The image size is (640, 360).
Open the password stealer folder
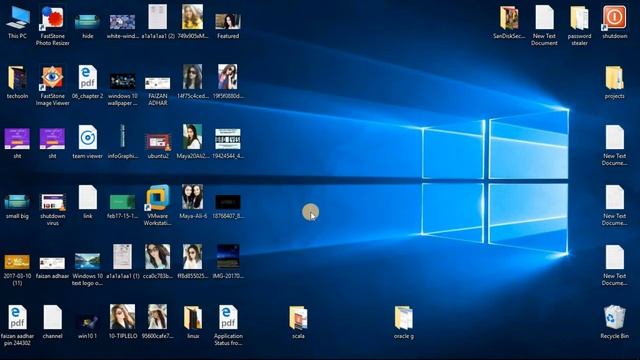[579, 18]
